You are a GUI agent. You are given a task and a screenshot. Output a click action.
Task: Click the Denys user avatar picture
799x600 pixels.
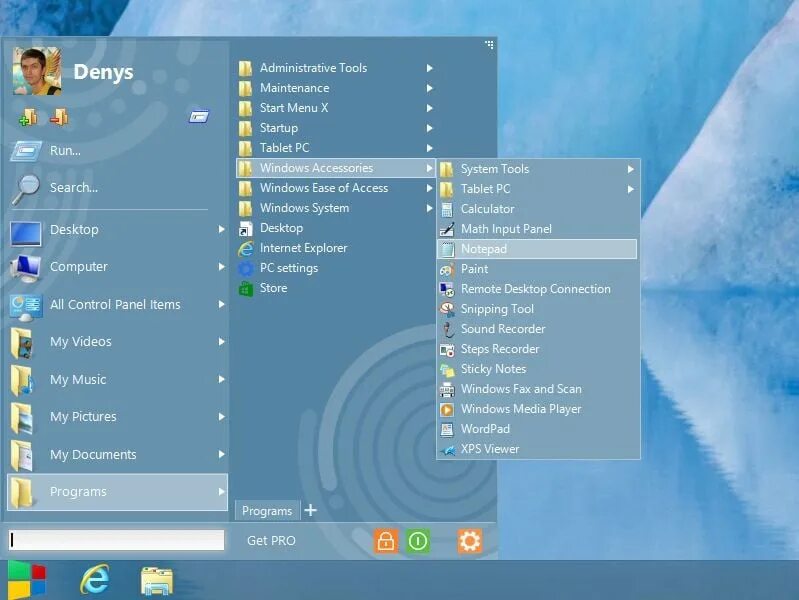[37, 71]
